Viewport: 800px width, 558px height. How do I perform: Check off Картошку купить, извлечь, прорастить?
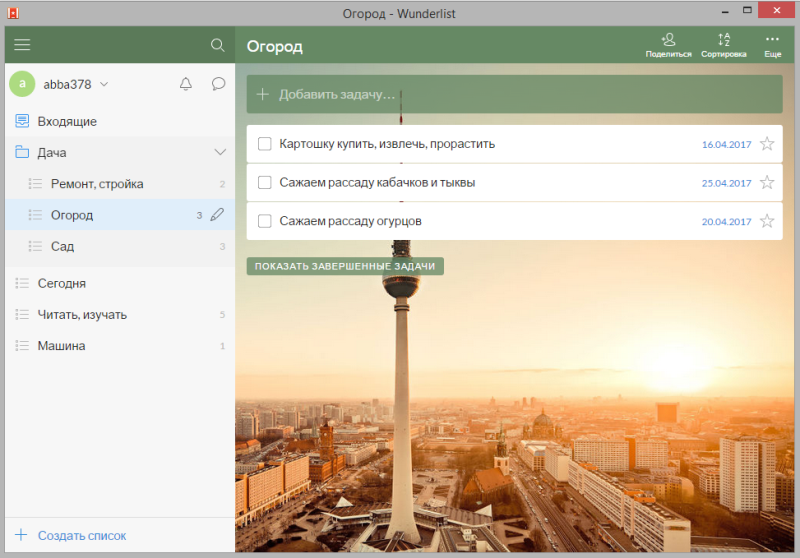(x=265, y=144)
